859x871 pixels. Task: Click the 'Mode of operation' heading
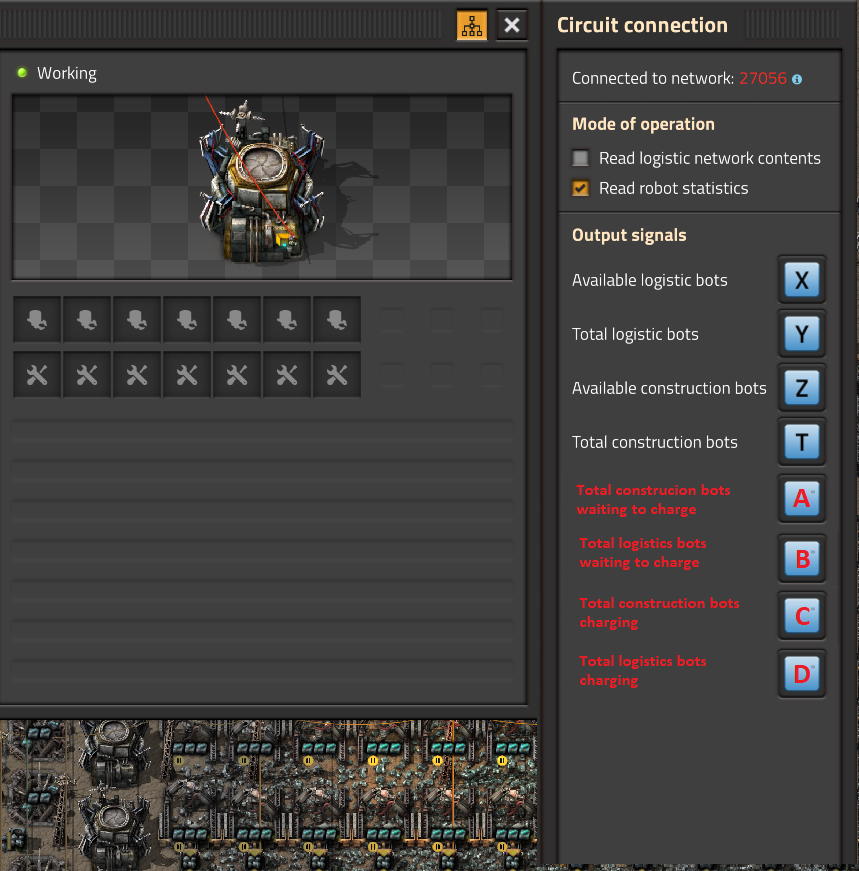click(643, 124)
